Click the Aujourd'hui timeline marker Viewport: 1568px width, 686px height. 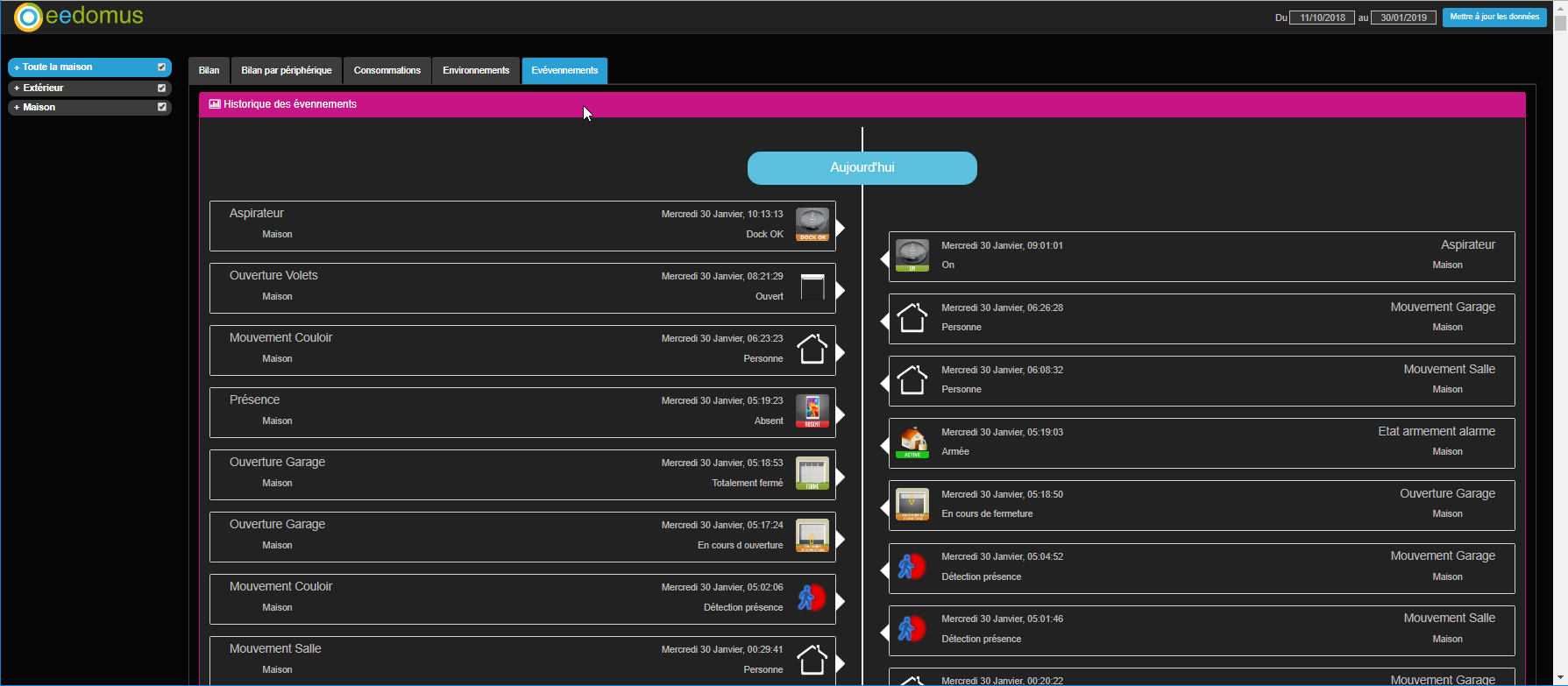(862, 168)
